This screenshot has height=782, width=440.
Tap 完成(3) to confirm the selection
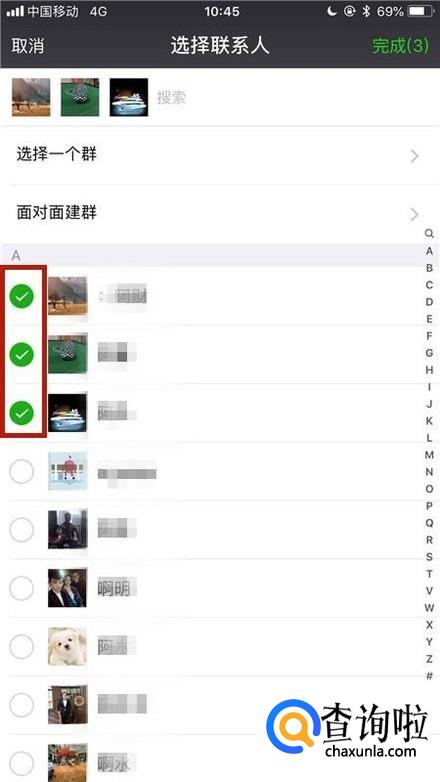click(x=401, y=46)
